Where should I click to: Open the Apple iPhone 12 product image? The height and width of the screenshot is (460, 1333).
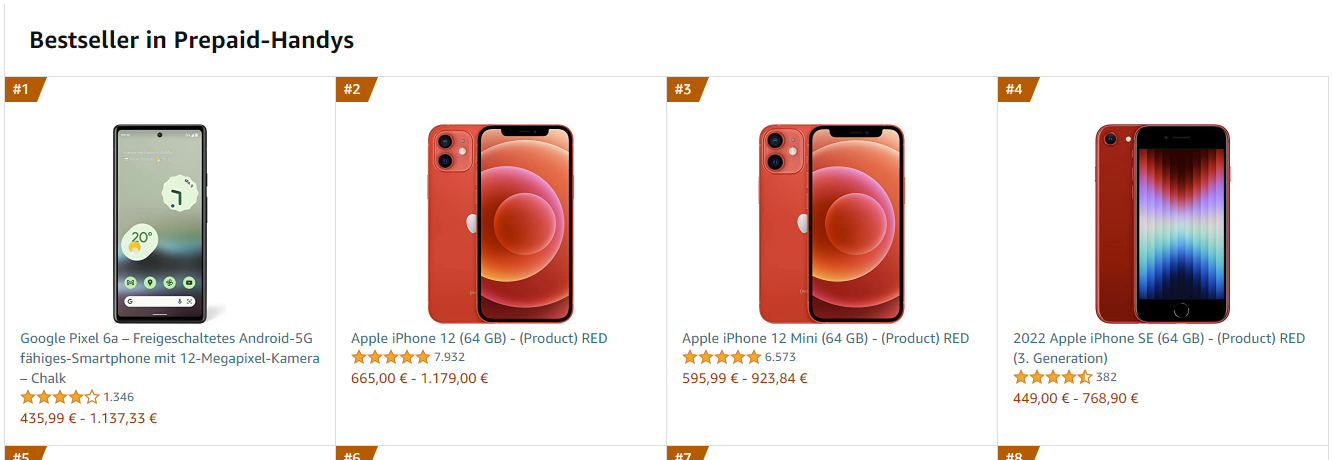pos(500,223)
